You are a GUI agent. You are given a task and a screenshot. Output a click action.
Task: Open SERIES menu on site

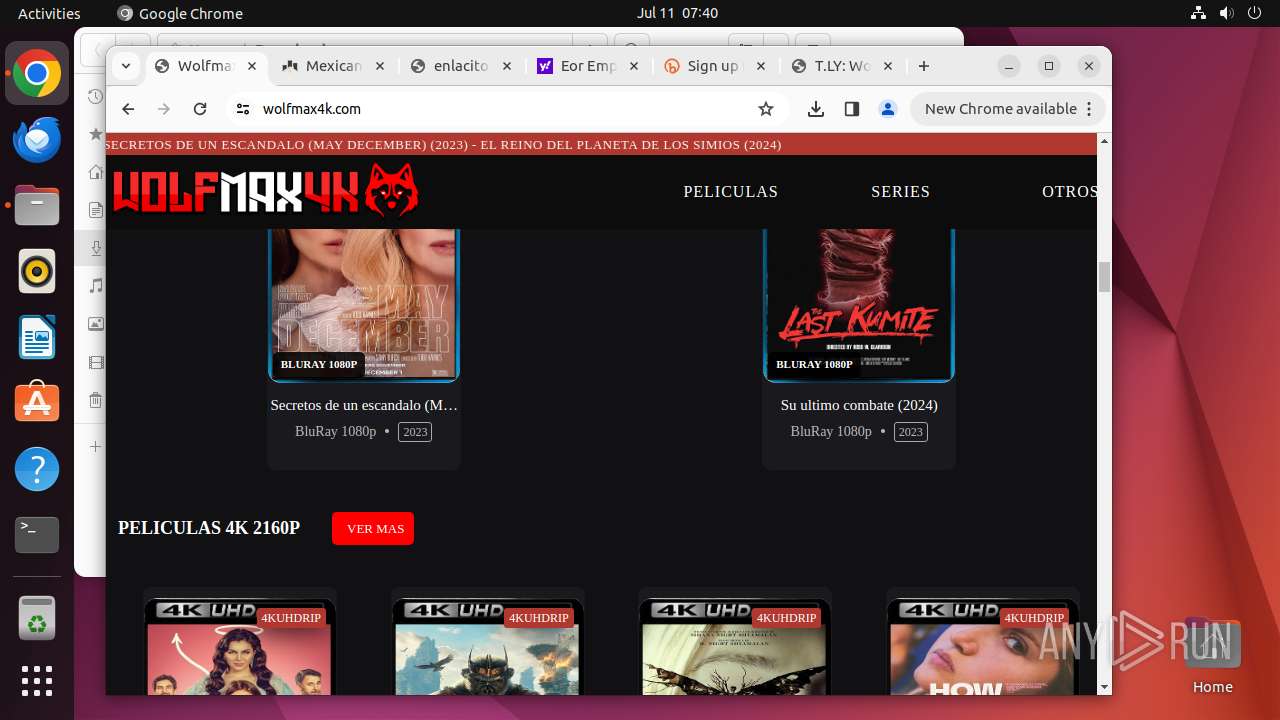point(900,191)
